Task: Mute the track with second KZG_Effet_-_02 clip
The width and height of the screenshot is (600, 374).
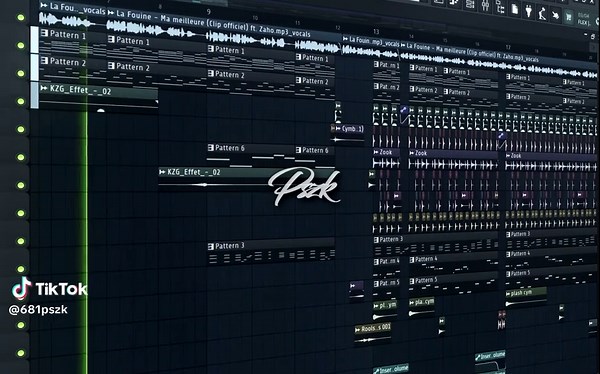Action: point(21,185)
